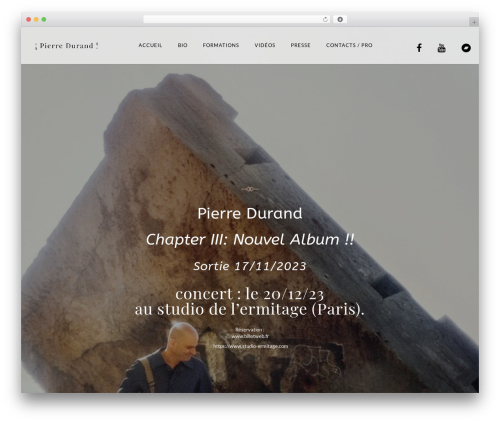Open the PRESSE page
The width and height of the screenshot is (500, 423).
(x=300, y=45)
